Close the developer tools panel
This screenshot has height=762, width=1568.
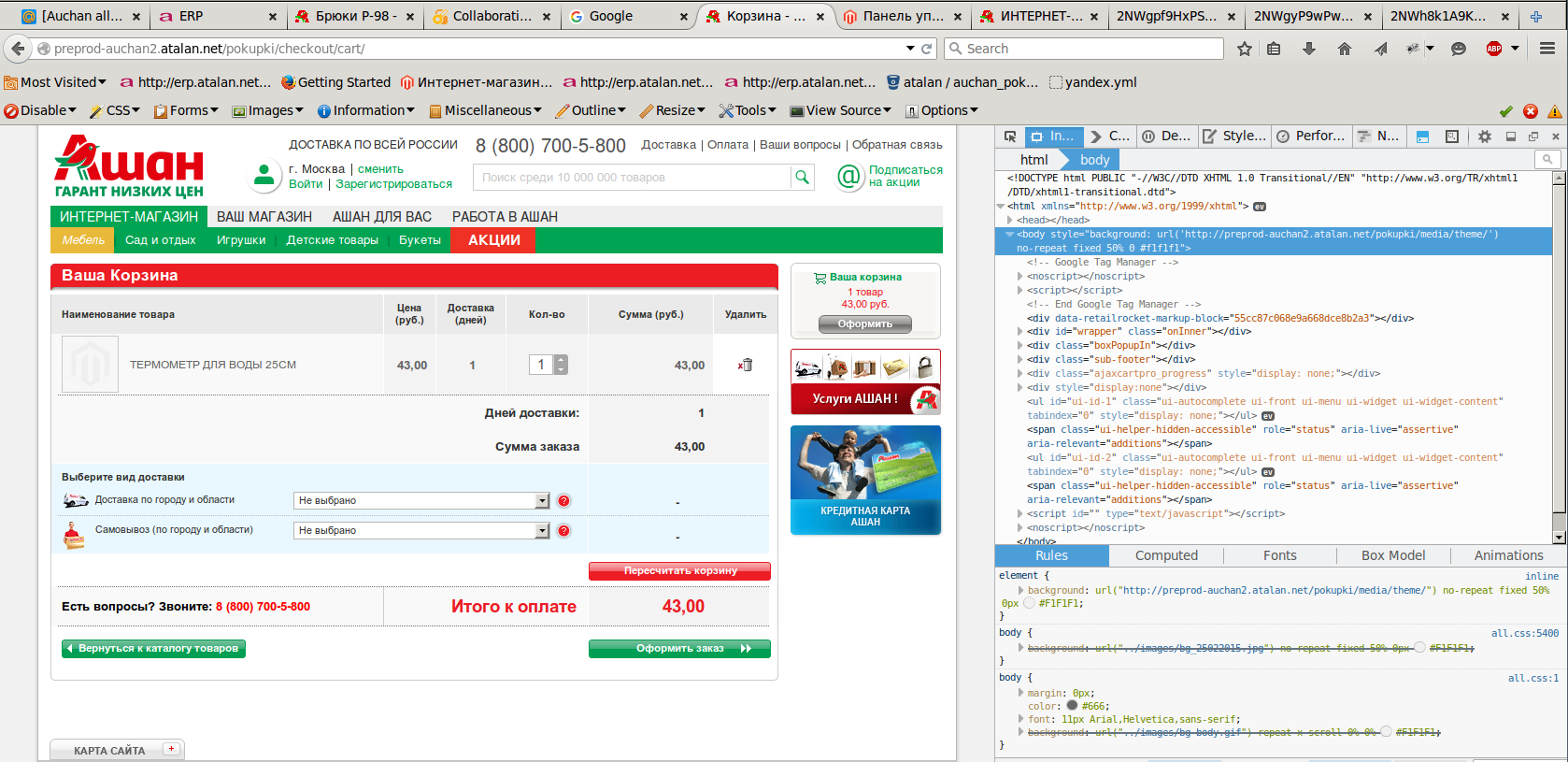(x=1555, y=137)
